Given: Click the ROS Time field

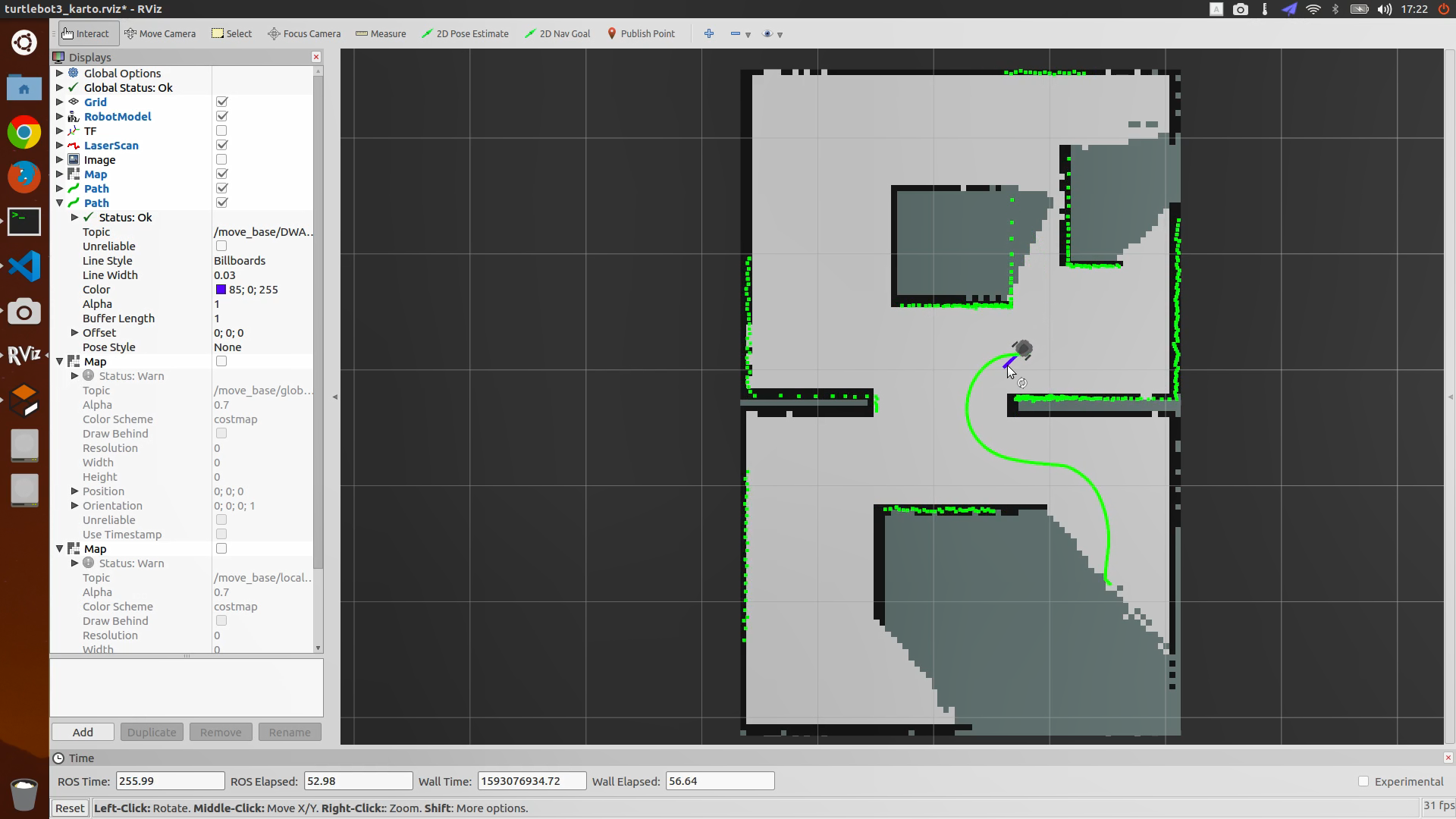Looking at the screenshot, I should (x=170, y=781).
